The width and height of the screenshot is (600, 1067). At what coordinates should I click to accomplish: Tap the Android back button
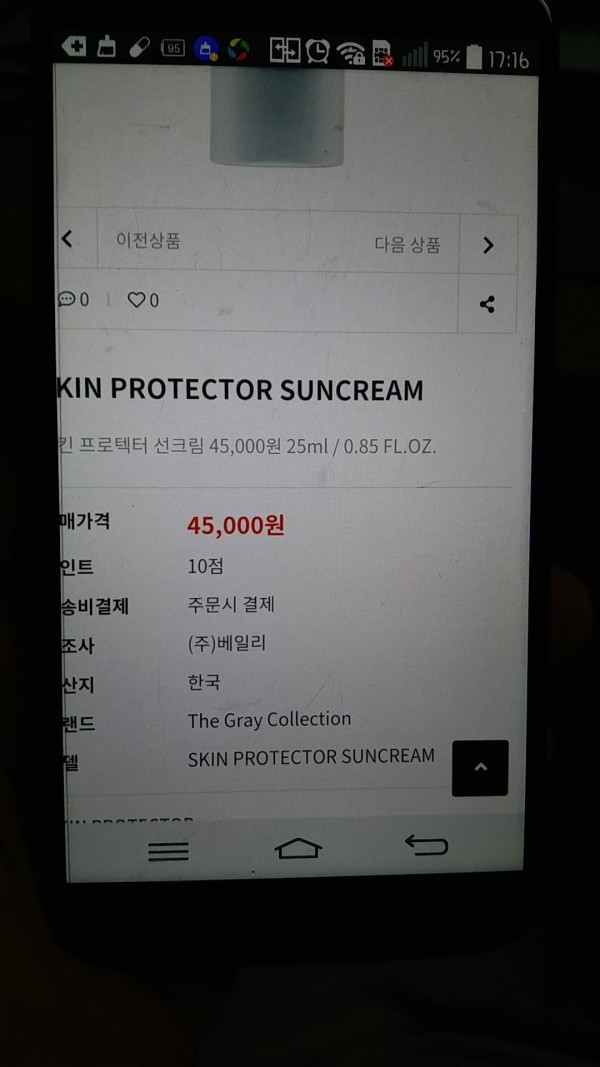pos(427,844)
